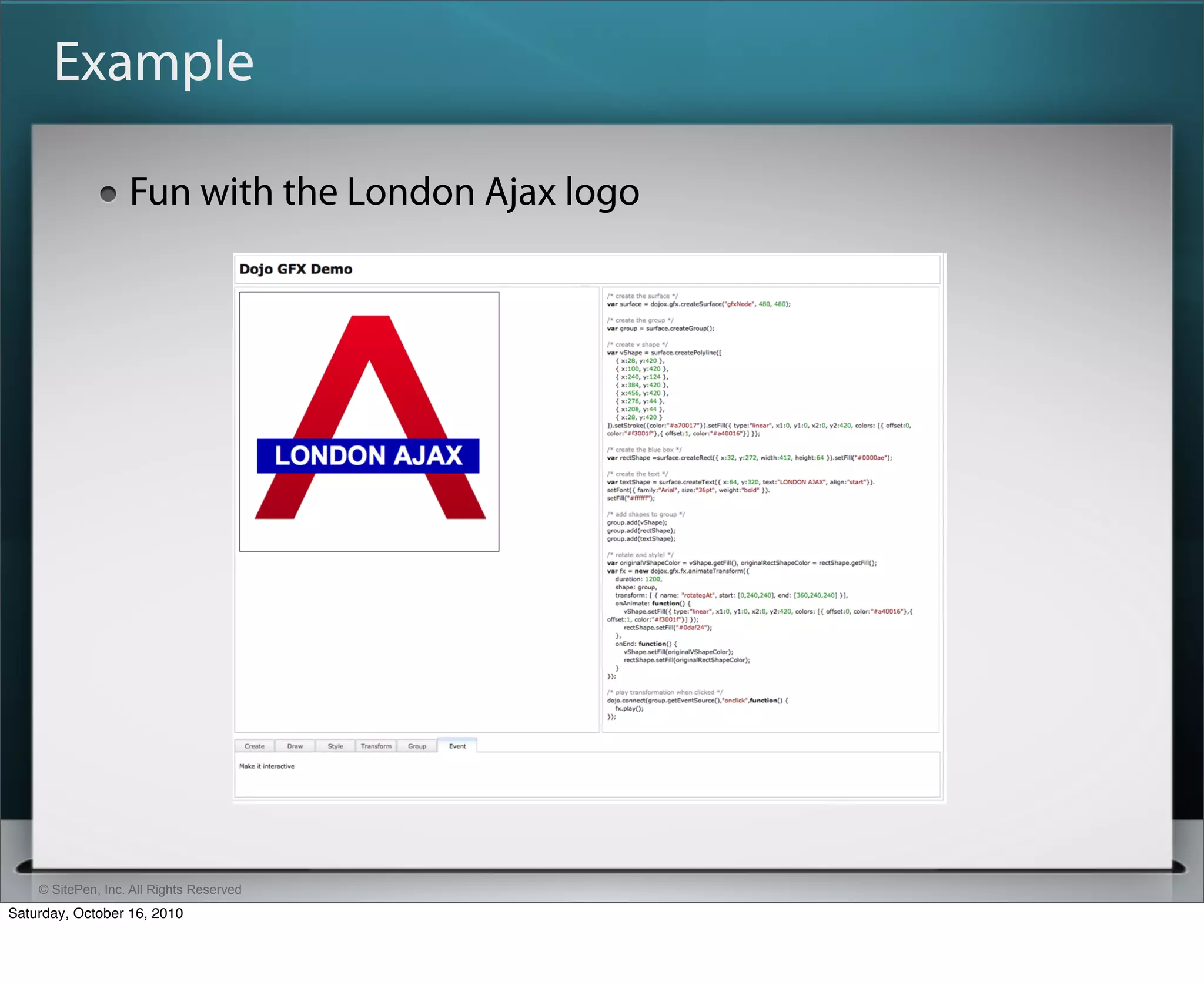Click the 'create the blue box' code comment
Image resolution: width=1204 pixels, height=985 pixels.
point(644,450)
